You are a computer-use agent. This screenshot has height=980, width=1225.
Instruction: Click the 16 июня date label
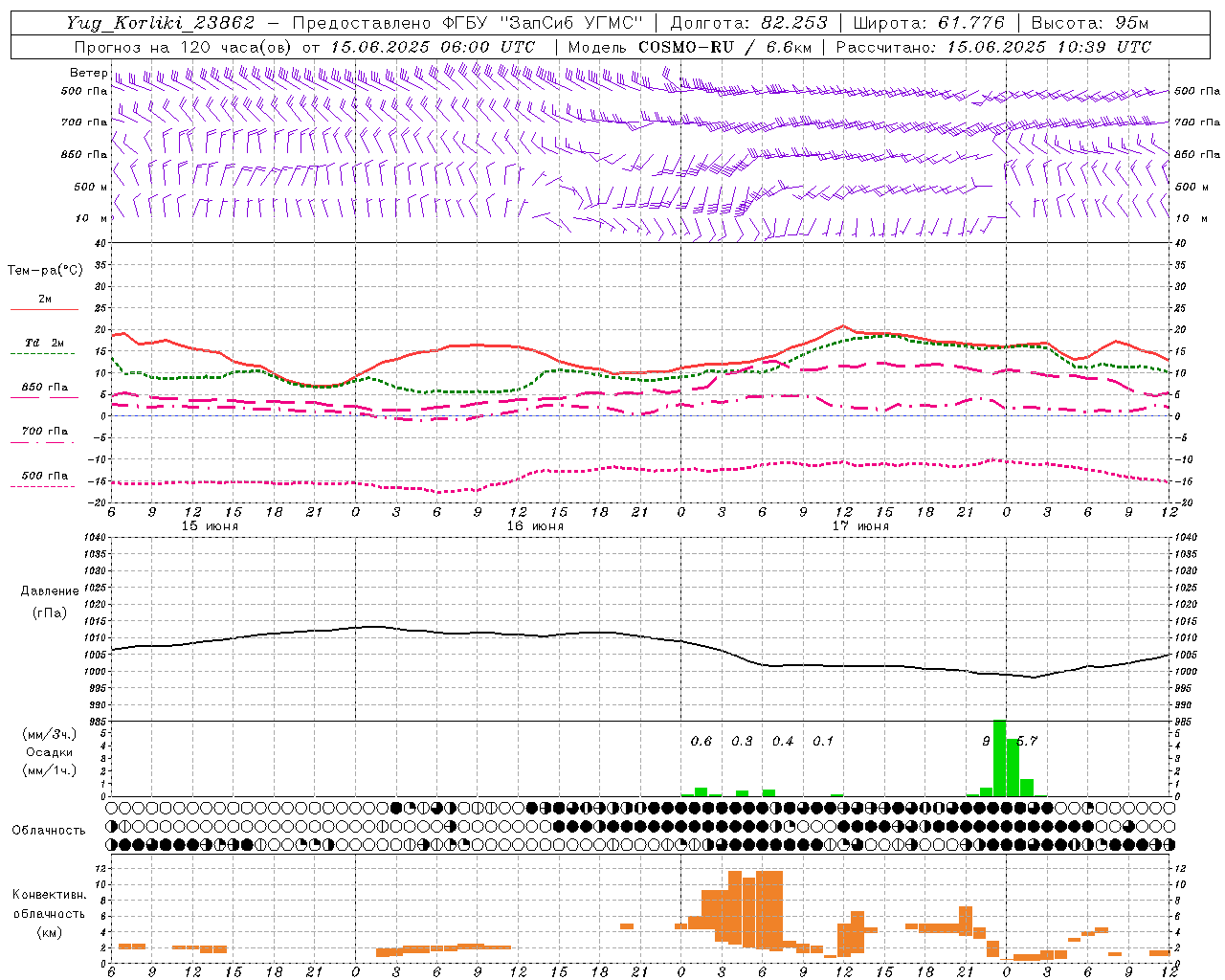click(x=535, y=525)
